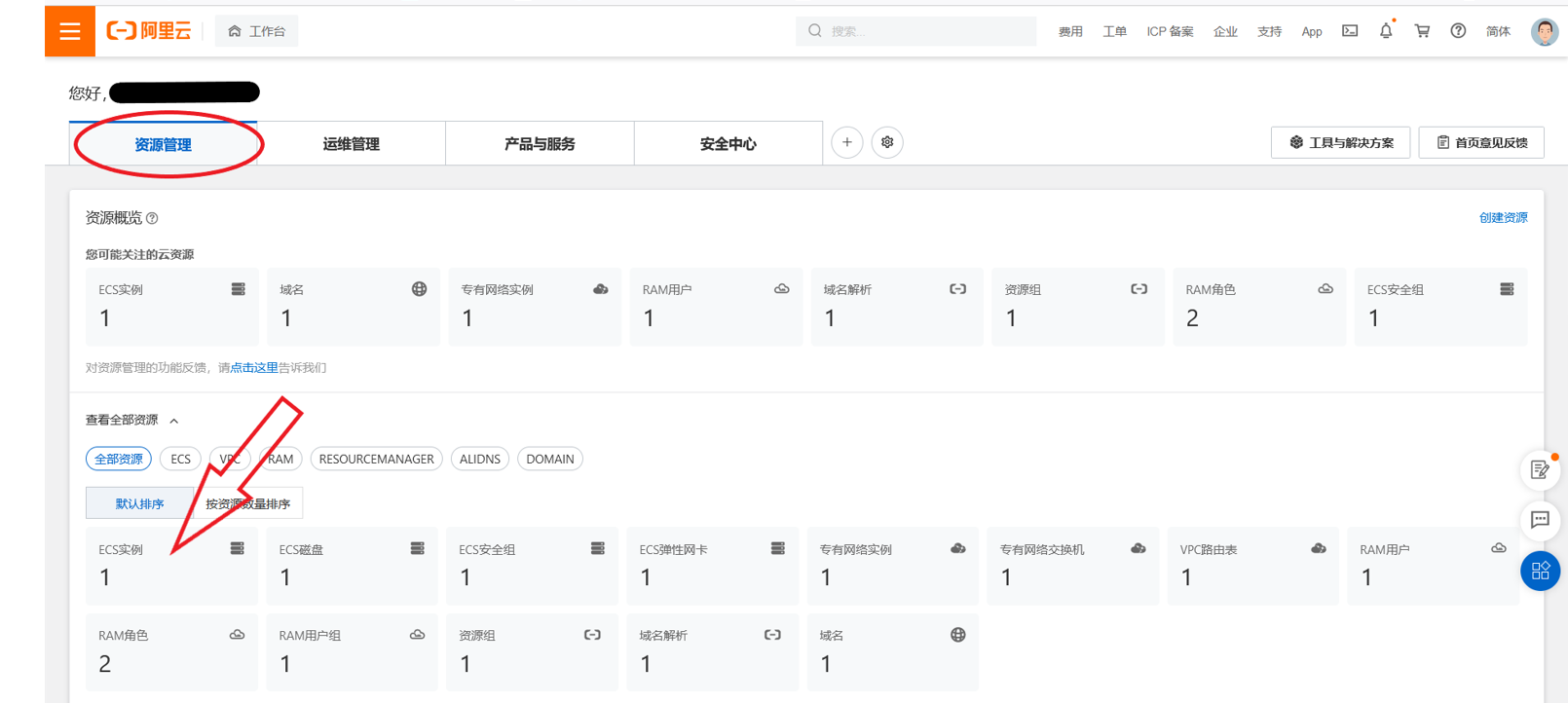This screenshot has width=1568, height=703.
Task: Open the floating edit-note icon
Action: tap(1540, 469)
